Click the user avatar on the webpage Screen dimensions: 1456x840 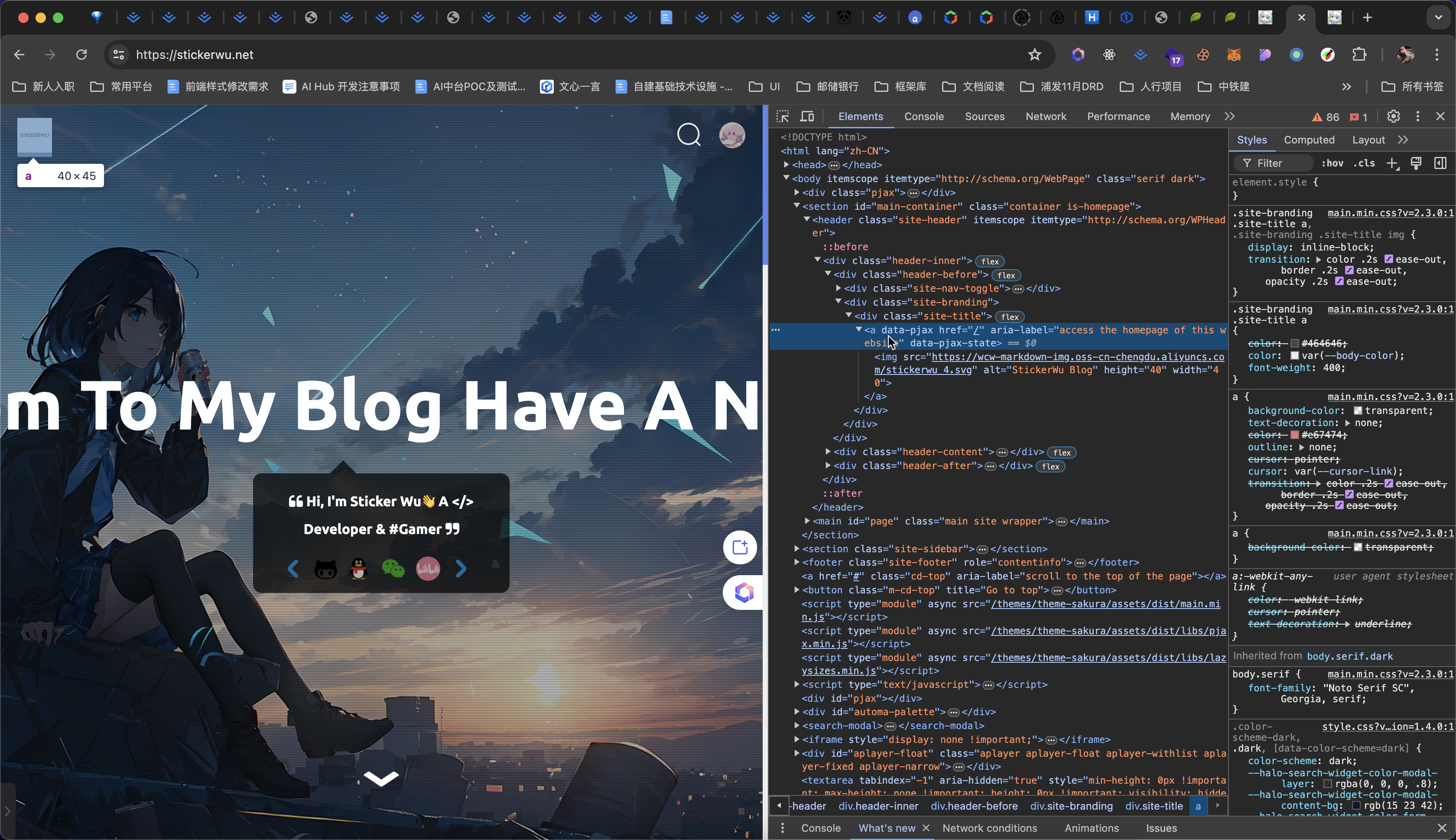tap(732, 135)
